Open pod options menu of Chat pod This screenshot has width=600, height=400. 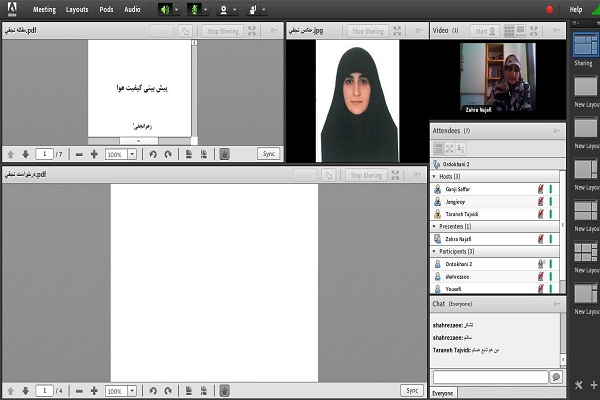point(556,304)
